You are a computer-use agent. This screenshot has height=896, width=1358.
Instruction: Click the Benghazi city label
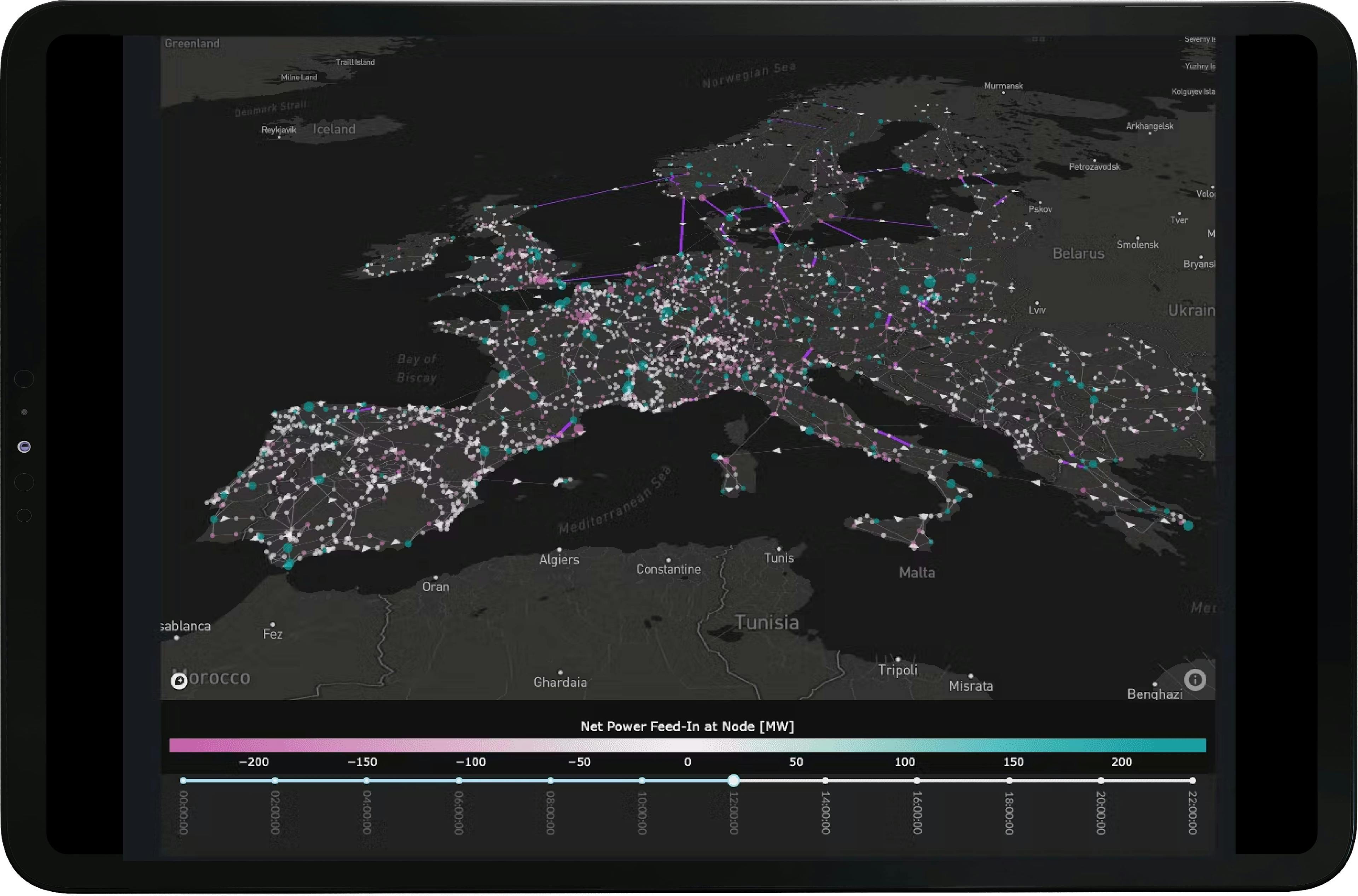1154,694
